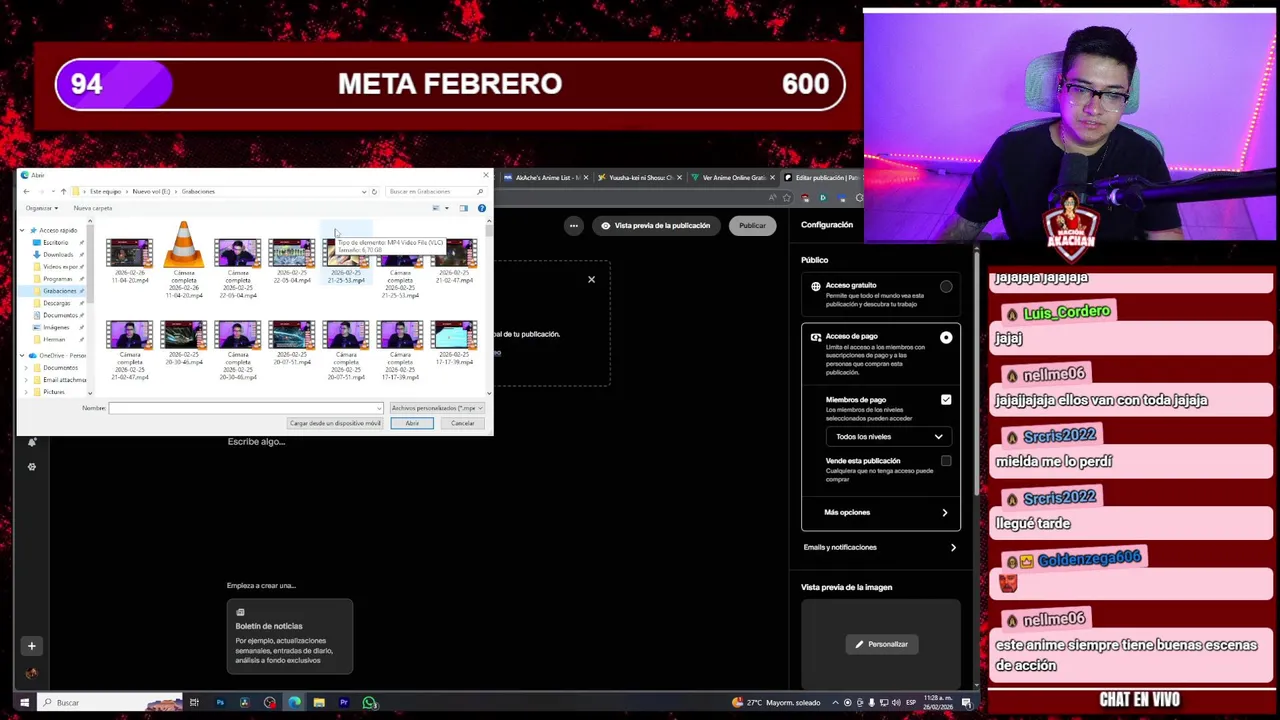1280x720 pixels.
Task: Click the bell icon in the left sidebar
Action: point(31,442)
